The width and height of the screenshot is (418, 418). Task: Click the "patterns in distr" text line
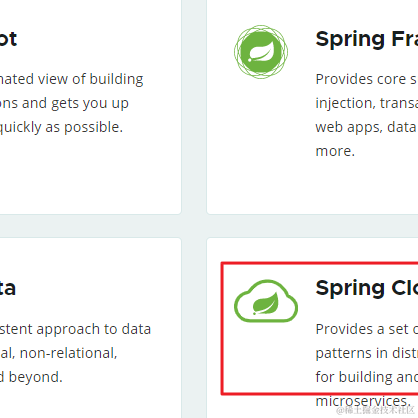[366, 353]
